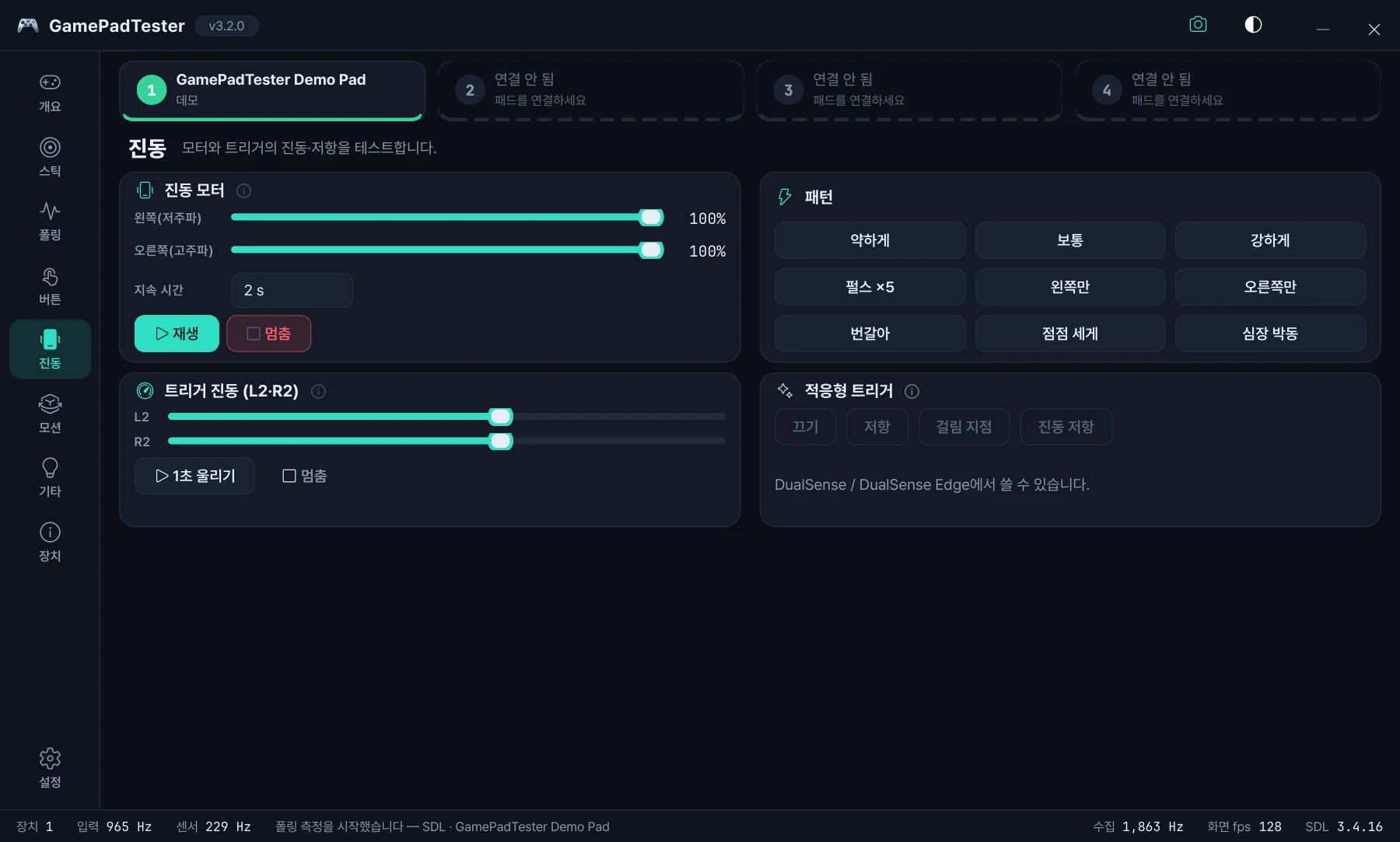The height and width of the screenshot is (842, 1400).
Task: Click info icon next to 트리거 진동
Action: click(x=318, y=391)
